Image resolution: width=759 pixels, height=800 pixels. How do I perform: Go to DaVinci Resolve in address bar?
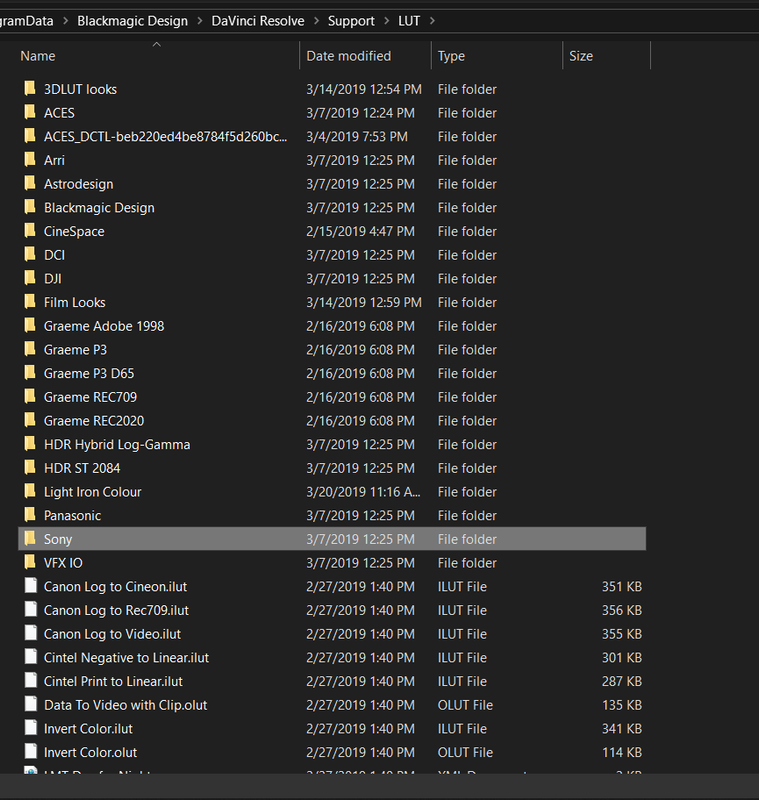(258, 21)
